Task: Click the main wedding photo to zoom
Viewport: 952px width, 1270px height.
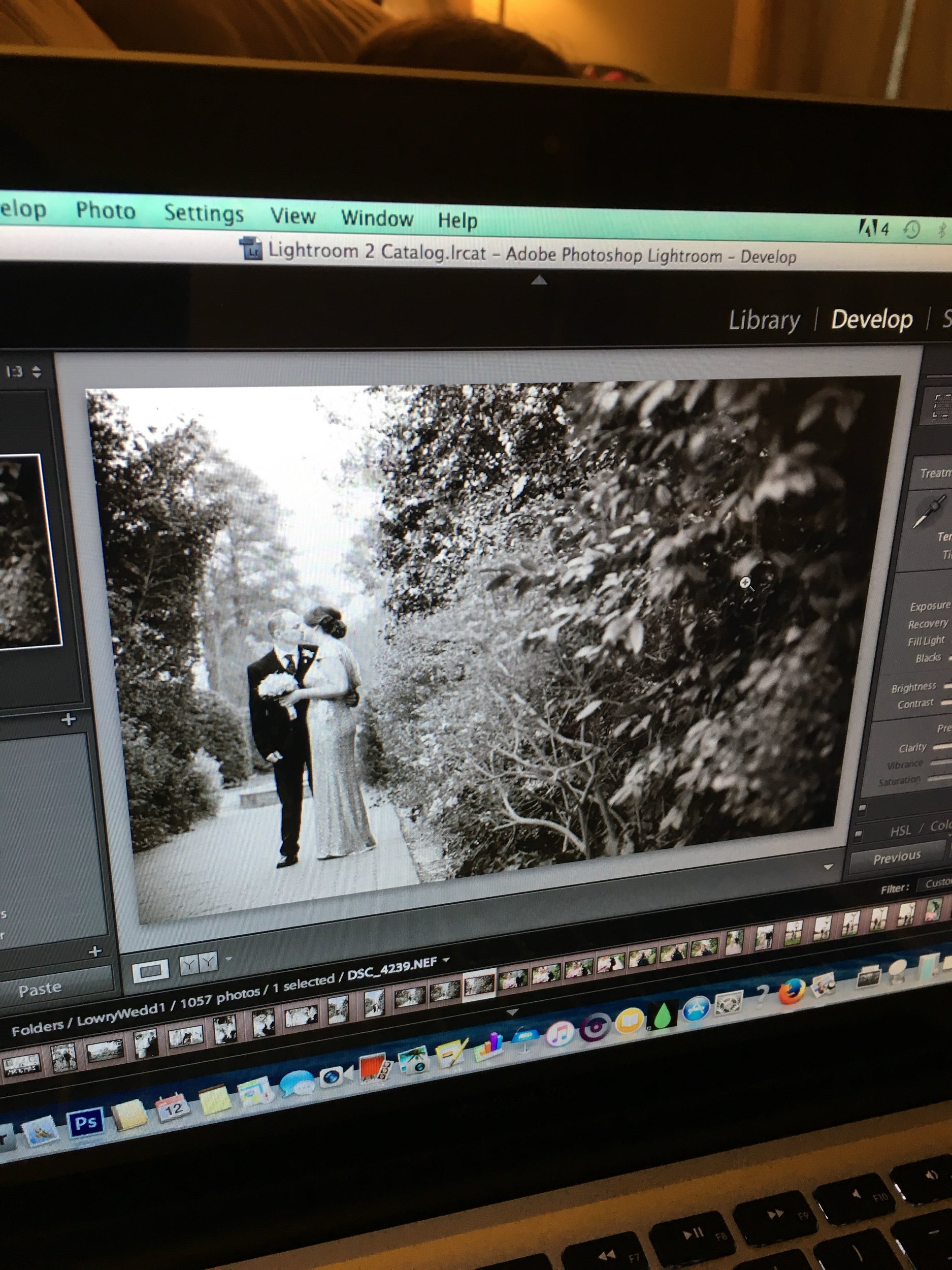Action: point(494,649)
